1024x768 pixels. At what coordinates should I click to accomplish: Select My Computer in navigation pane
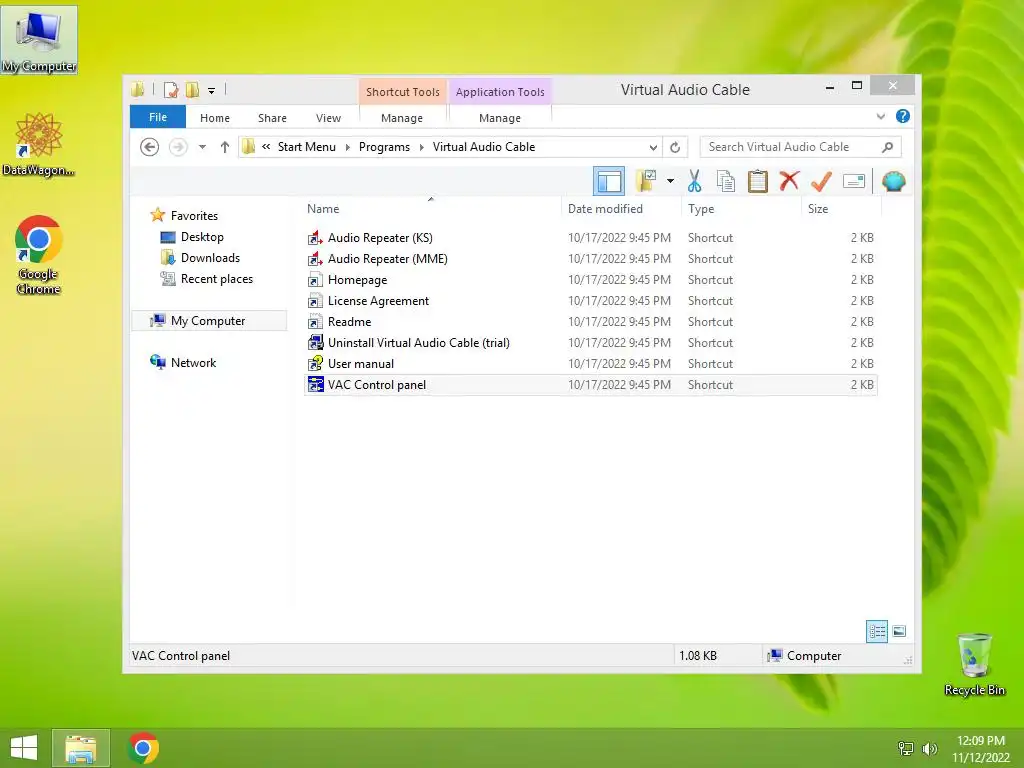point(208,321)
